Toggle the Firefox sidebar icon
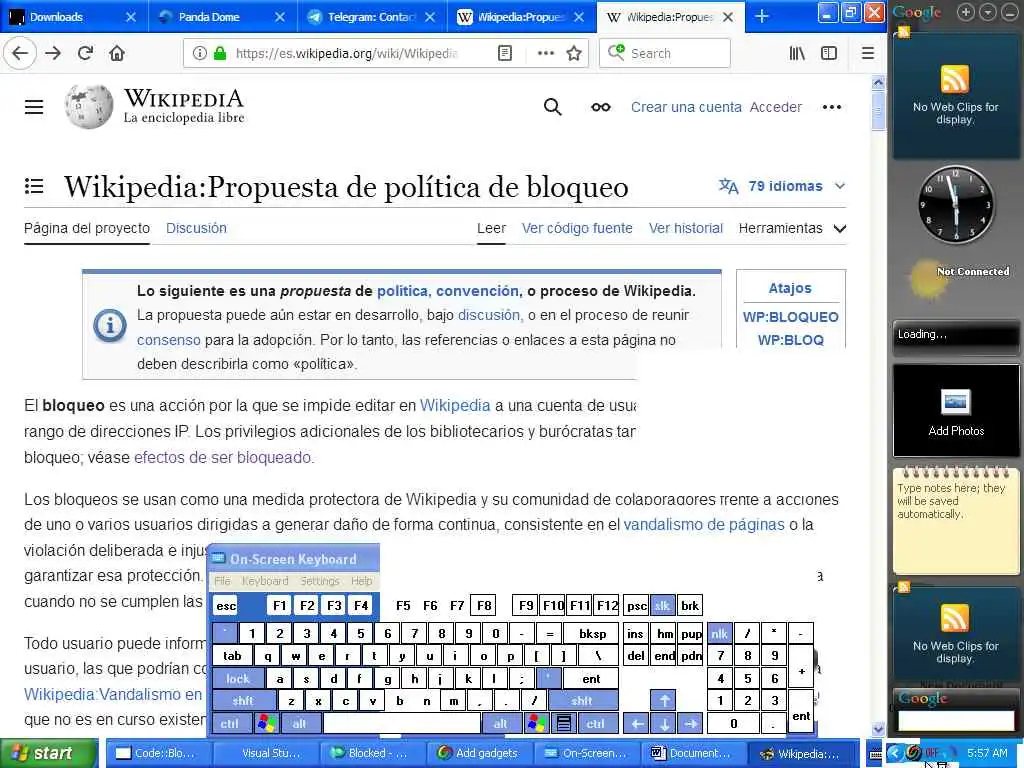 point(829,53)
